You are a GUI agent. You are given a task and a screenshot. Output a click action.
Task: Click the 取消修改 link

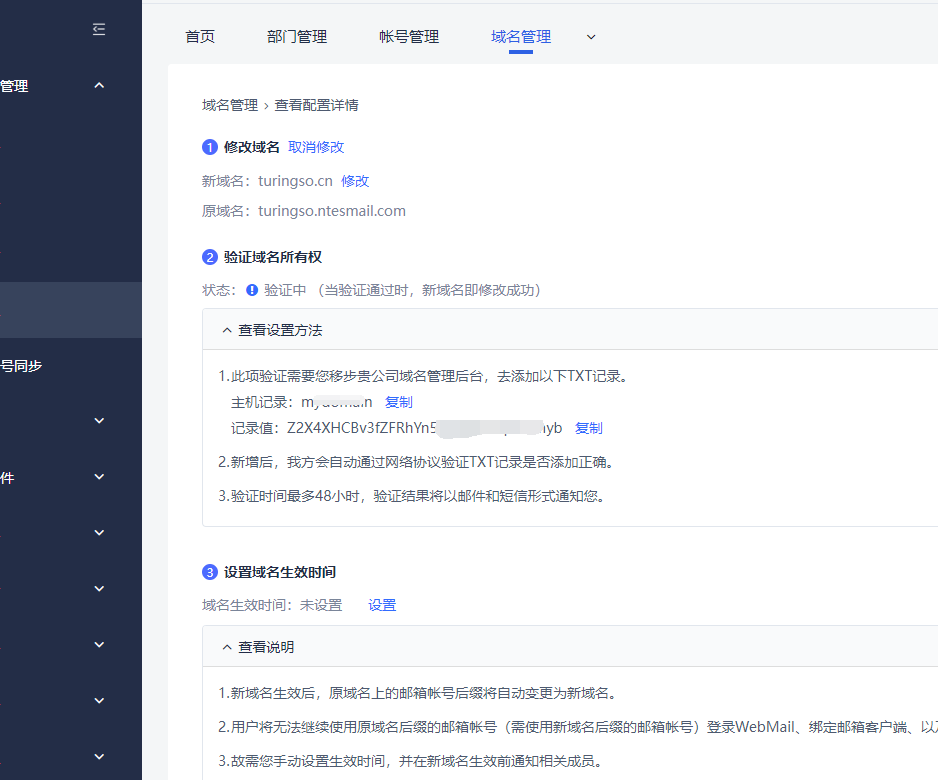(x=316, y=147)
